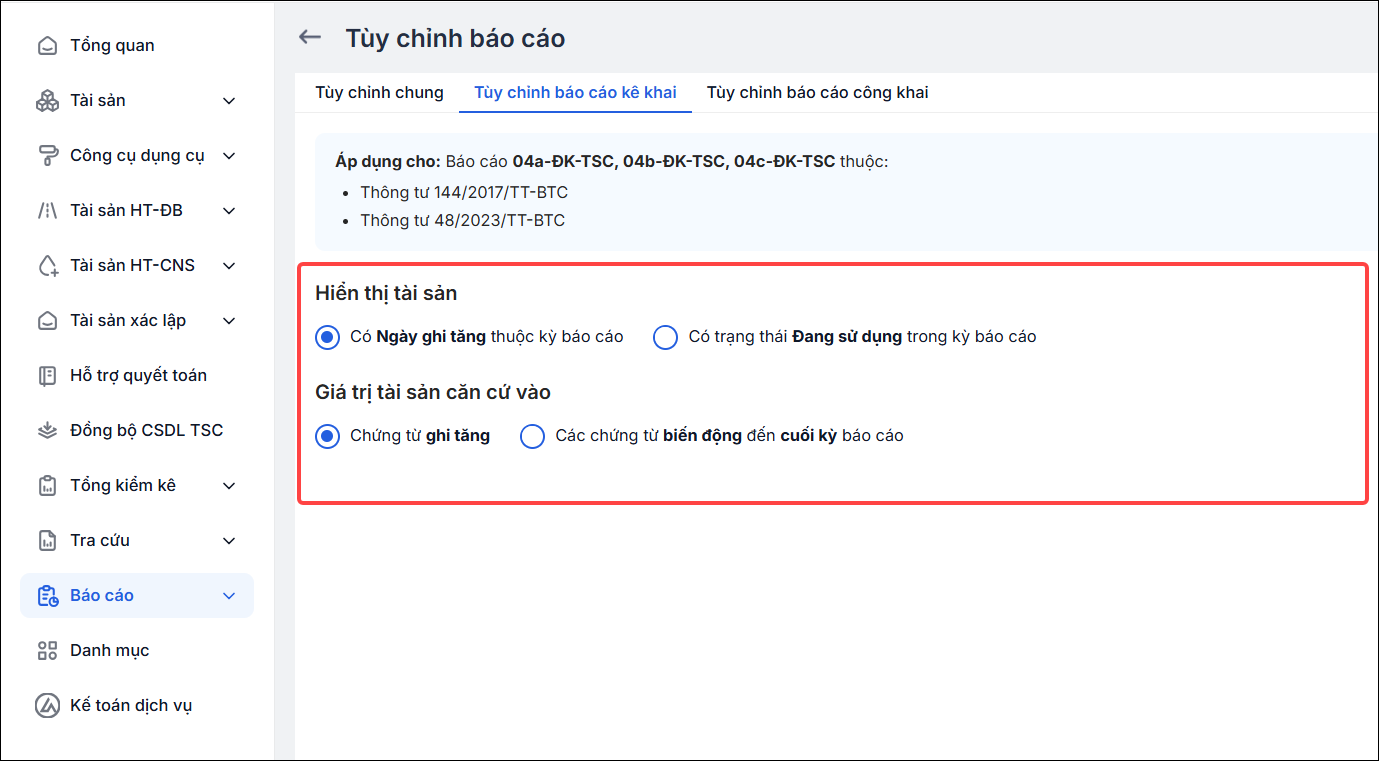Screen dimensions: 1379x761
Task: Click the Công cụ dụng cụ paint roller icon
Action: coord(47,156)
